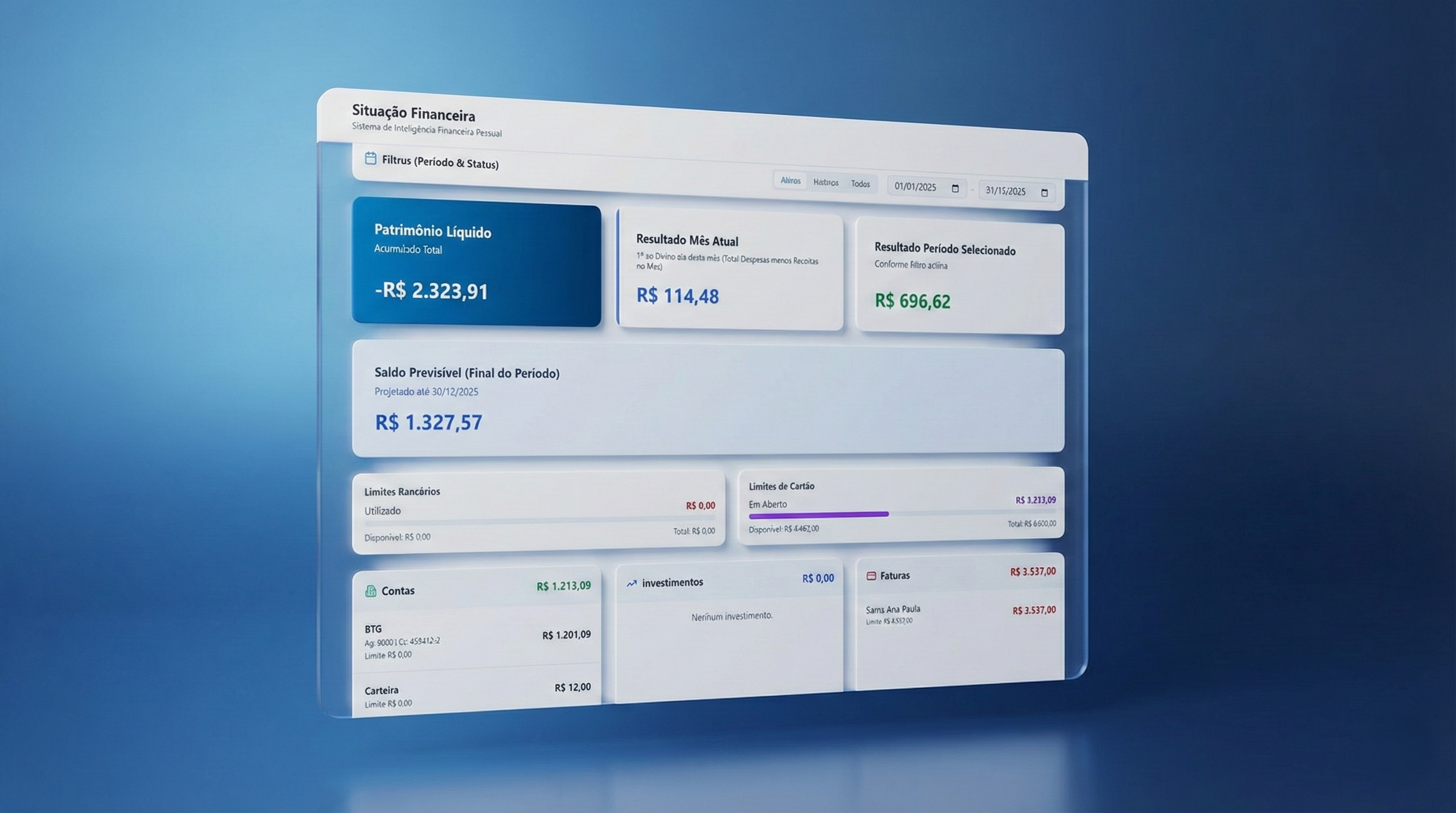1456x813 pixels.
Task: Click the Faturas credit card icon
Action: coord(871,575)
